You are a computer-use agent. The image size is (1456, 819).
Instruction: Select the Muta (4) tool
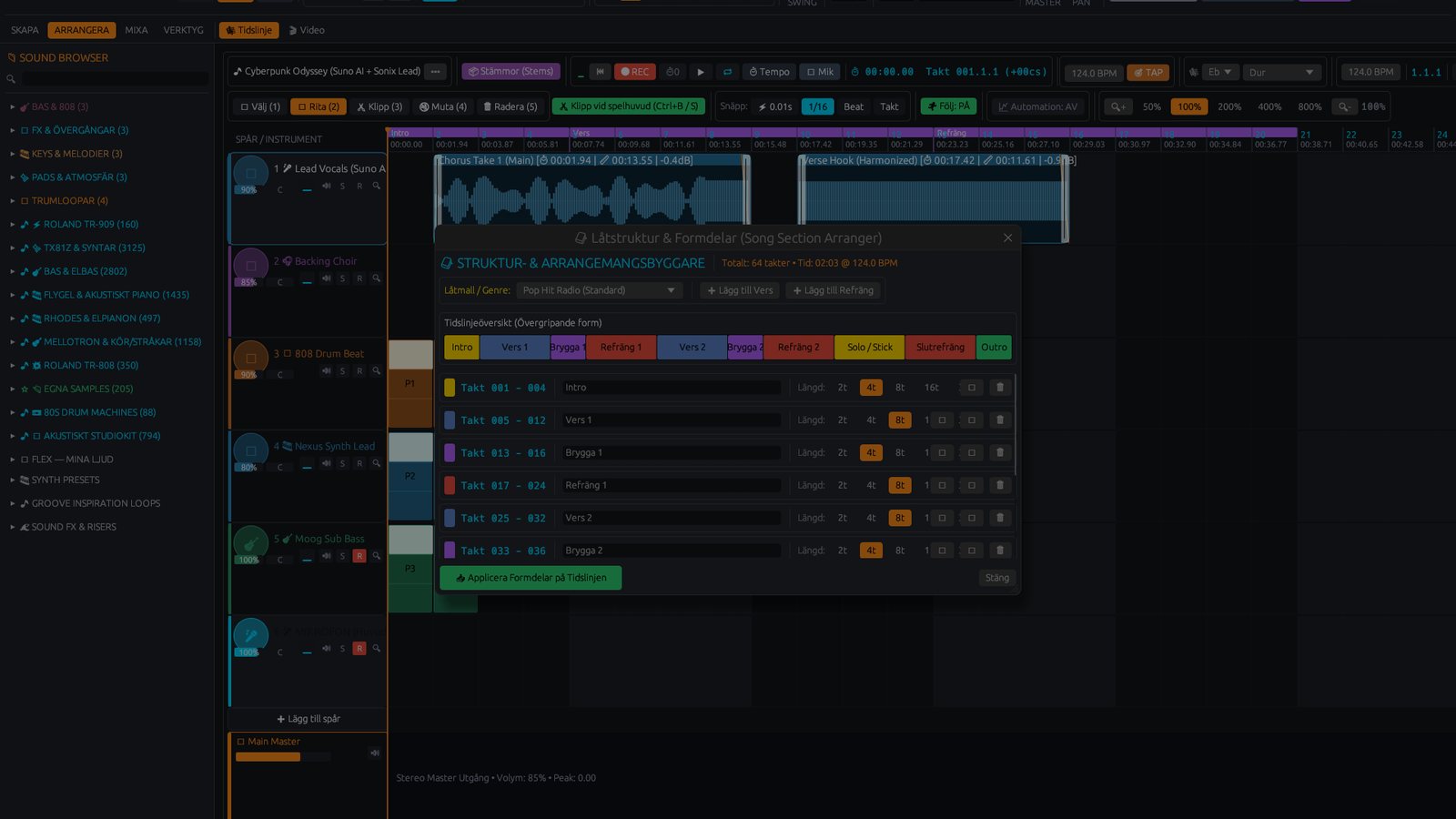pyautogui.click(x=443, y=106)
